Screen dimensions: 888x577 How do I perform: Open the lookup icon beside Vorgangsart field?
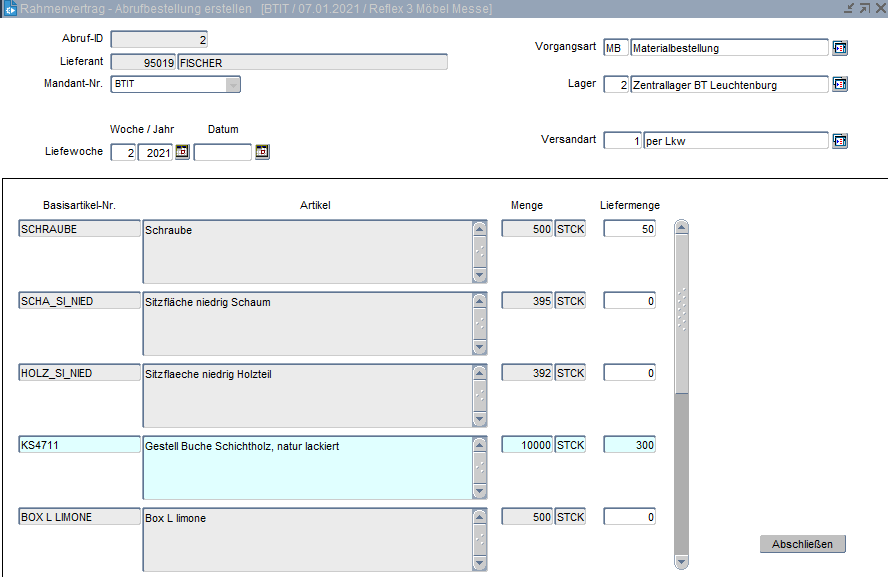pyautogui.click(x=840, y=48)
